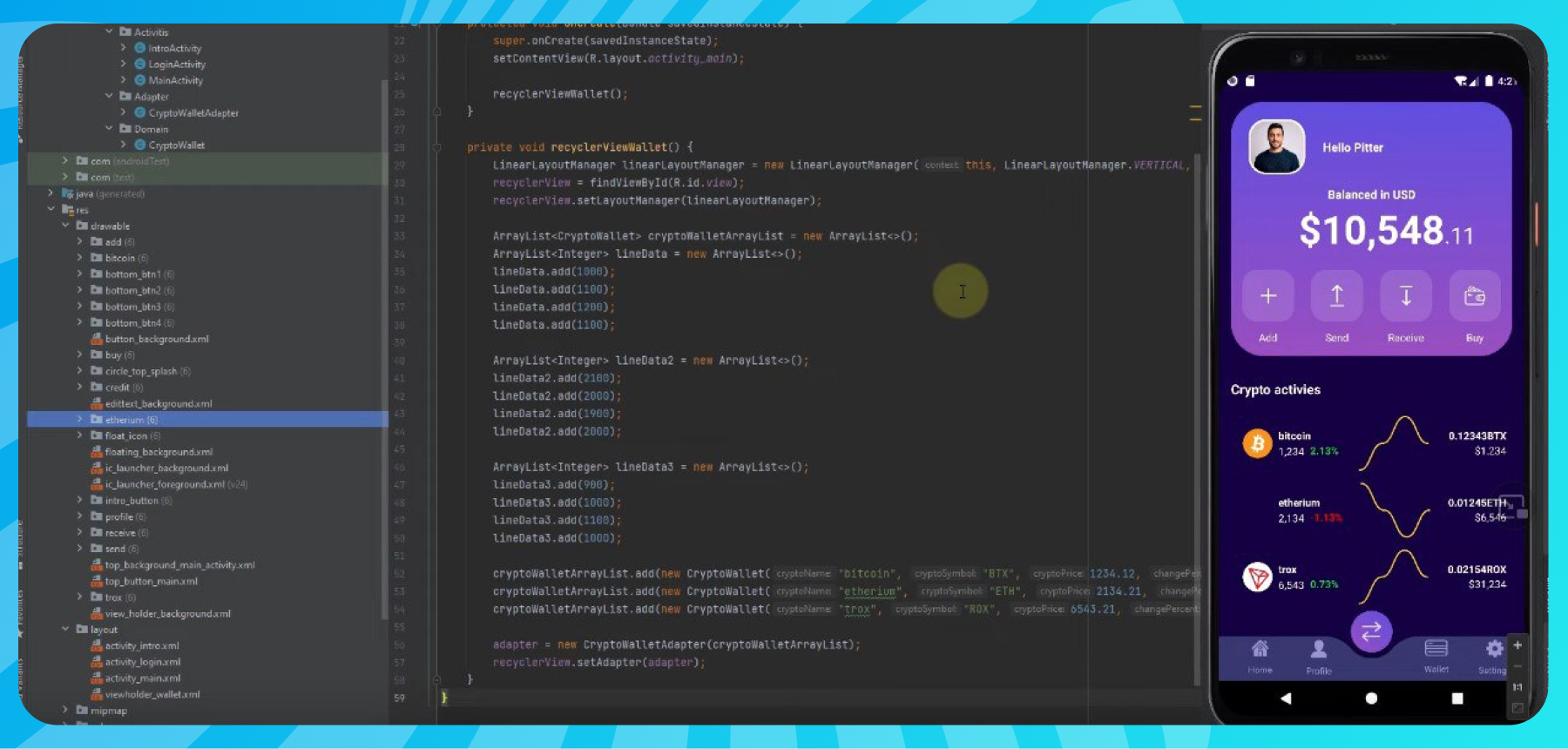
Task: Select the circle_top_splash (6) tree row
Action: pyautogui.click(x=207, y=371)
